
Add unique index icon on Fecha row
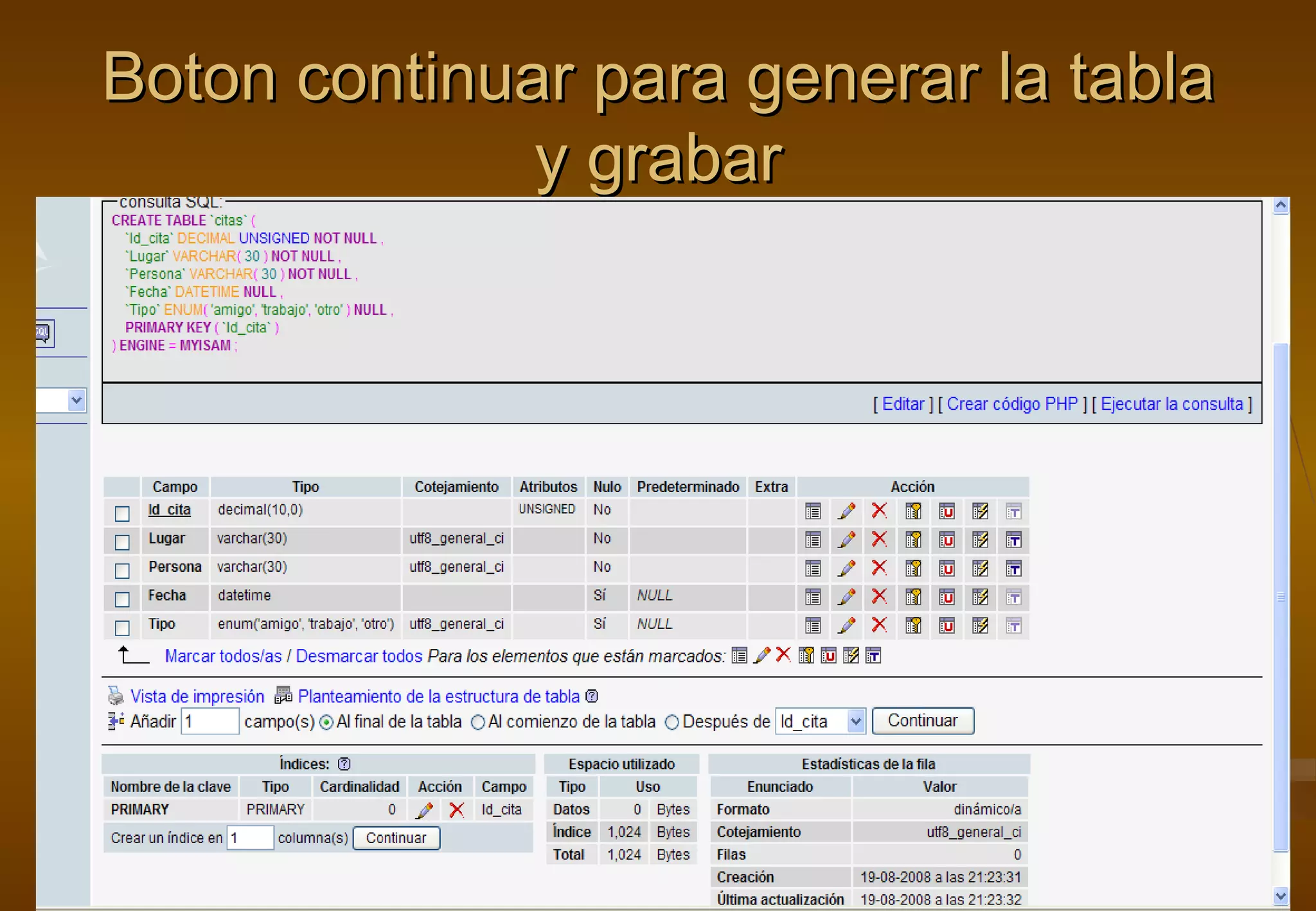947,597
